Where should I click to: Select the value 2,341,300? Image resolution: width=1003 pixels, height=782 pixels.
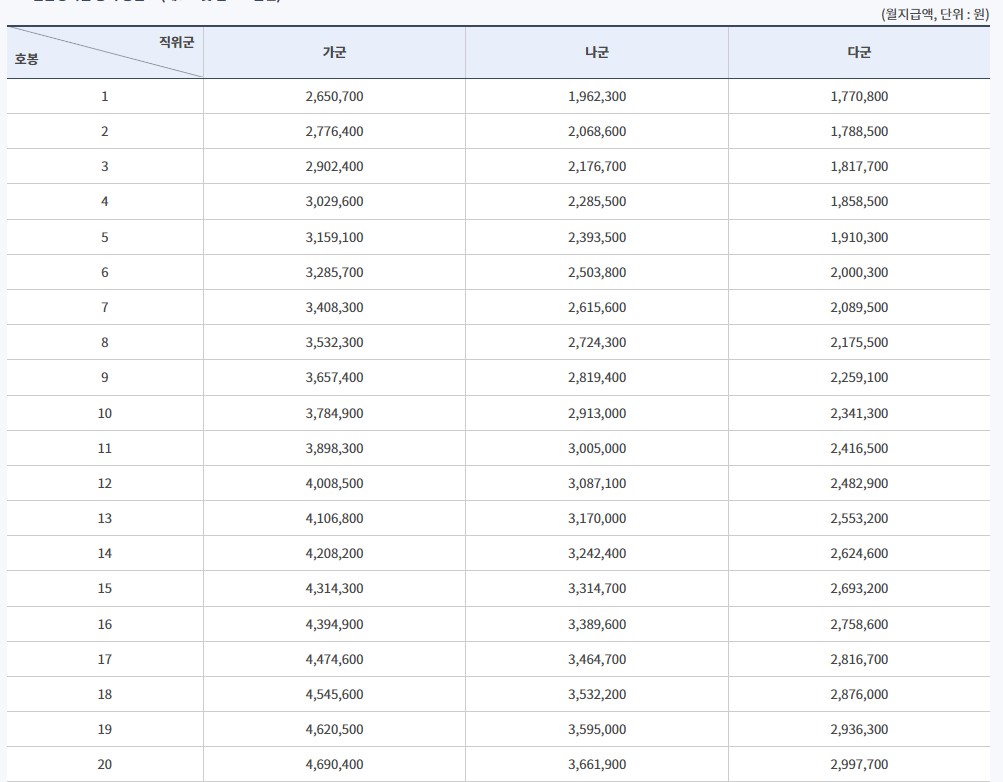pos(859,414)
